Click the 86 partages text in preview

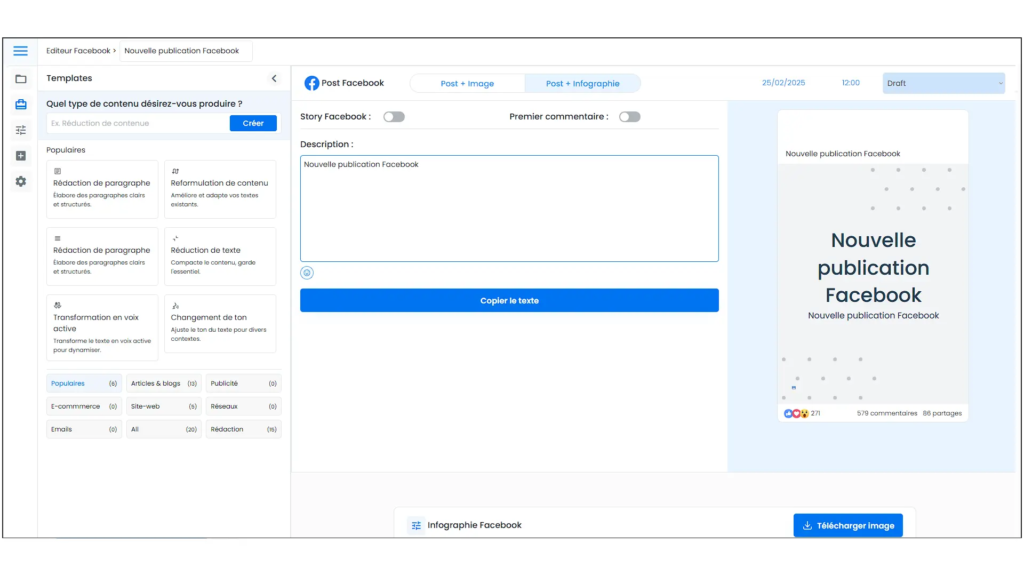pos(942,413)
